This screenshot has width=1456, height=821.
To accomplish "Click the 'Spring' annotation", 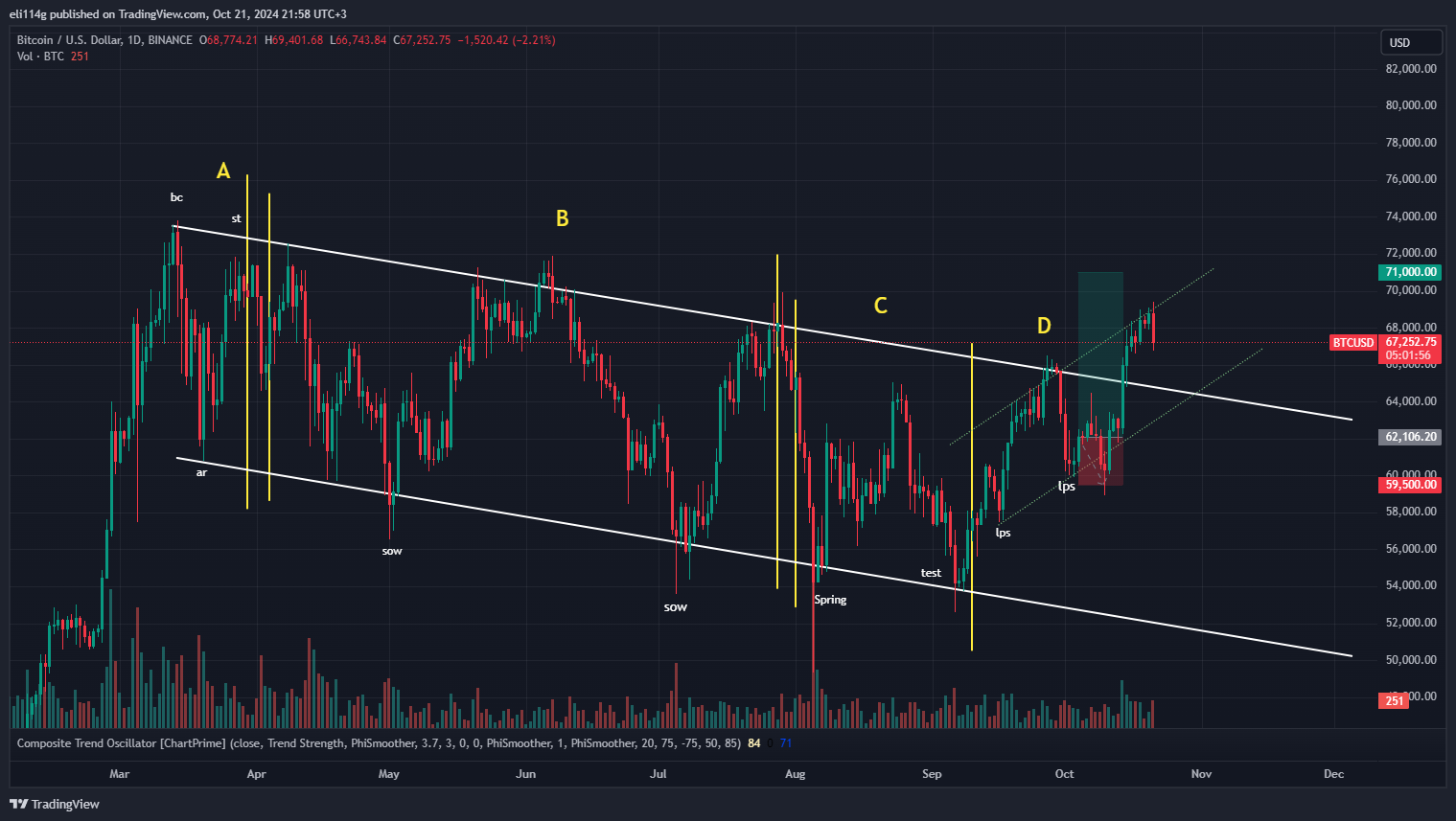I will [830, 600].
